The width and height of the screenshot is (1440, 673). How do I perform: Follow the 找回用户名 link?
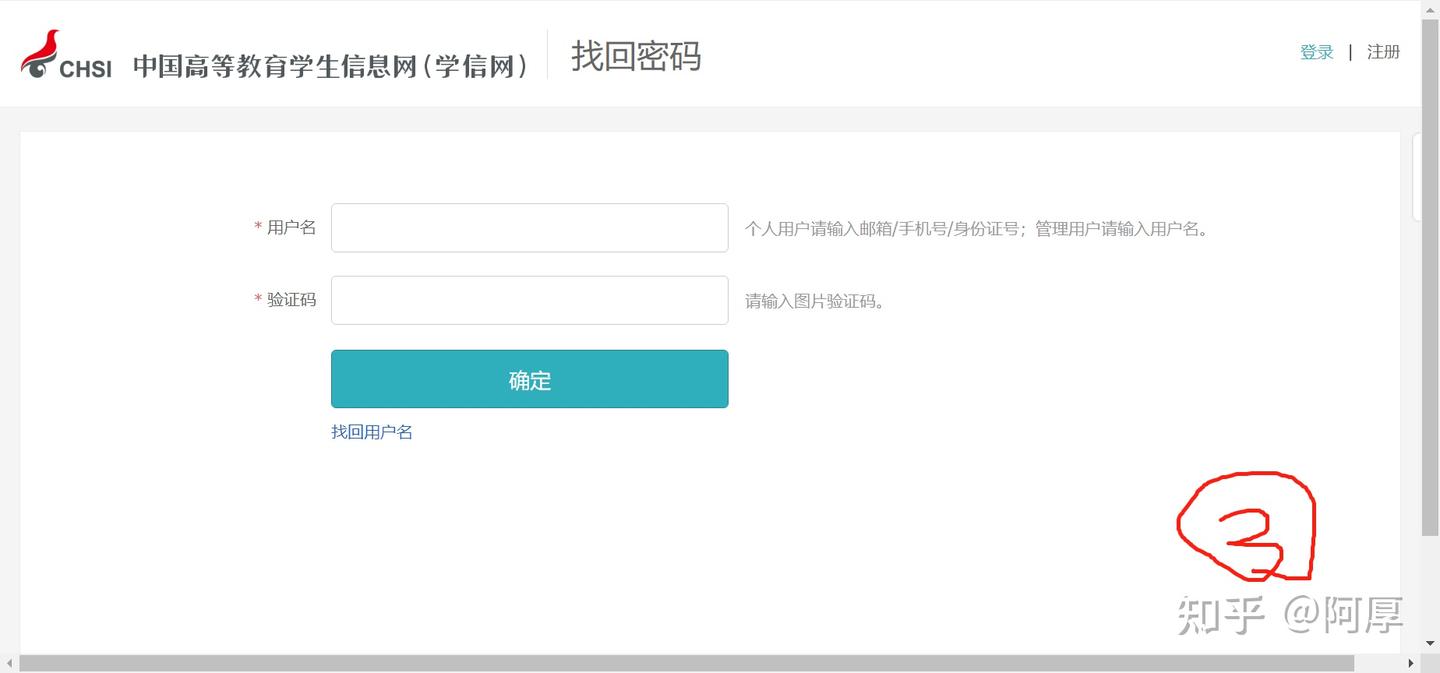[372, 432]
